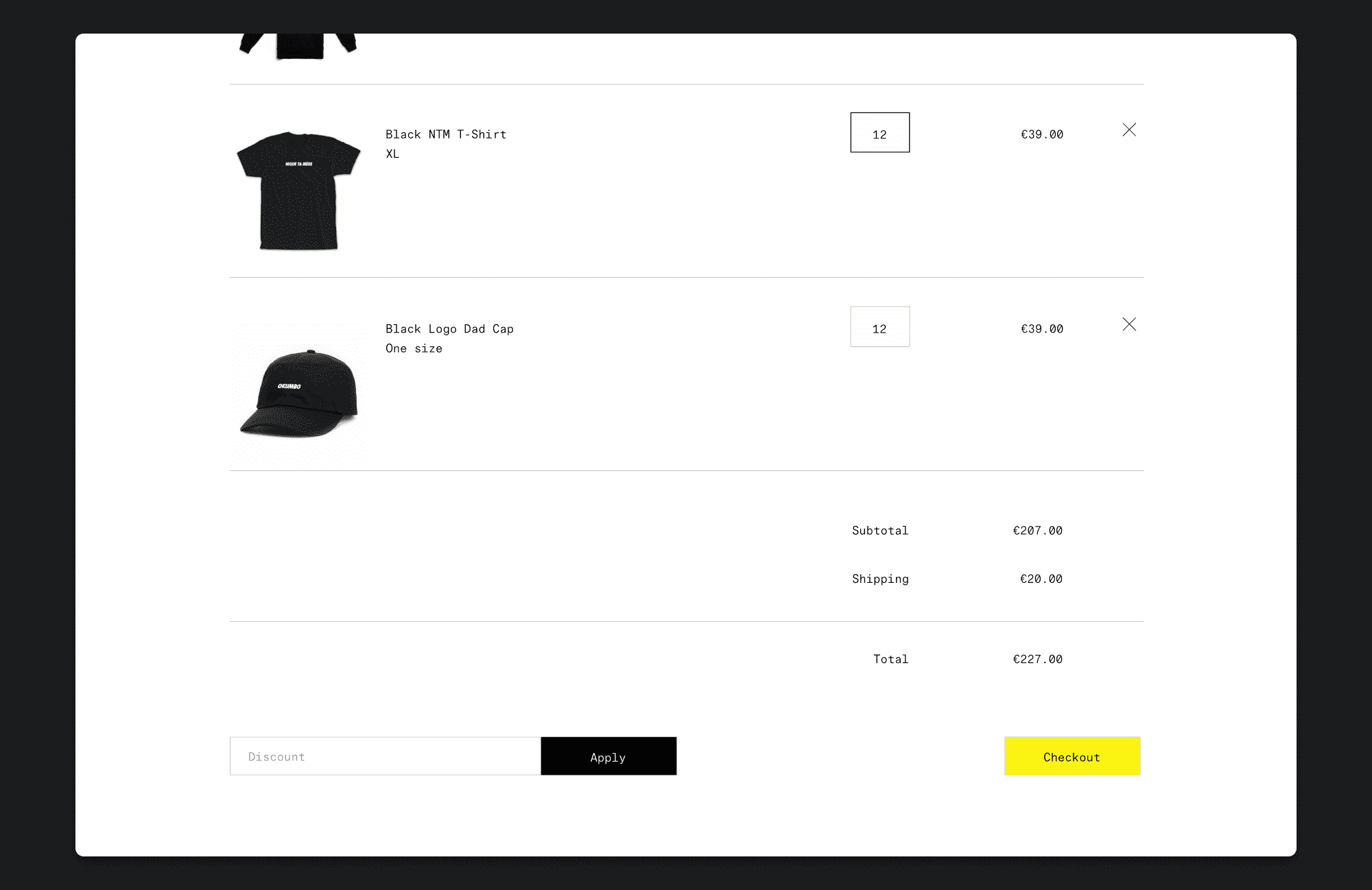Click the partially visible top product image
Image resolution: width=1372 pixels, height=890 pixels.
[x=299, y=47]
